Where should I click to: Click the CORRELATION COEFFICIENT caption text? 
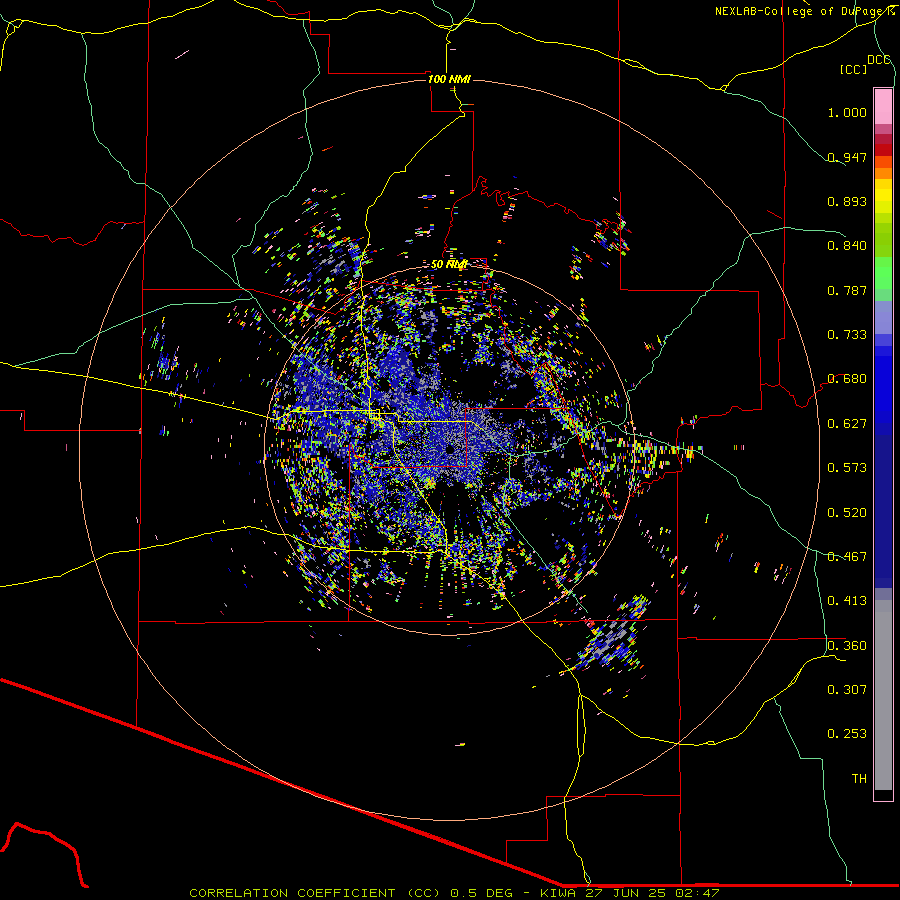[292, 893]
